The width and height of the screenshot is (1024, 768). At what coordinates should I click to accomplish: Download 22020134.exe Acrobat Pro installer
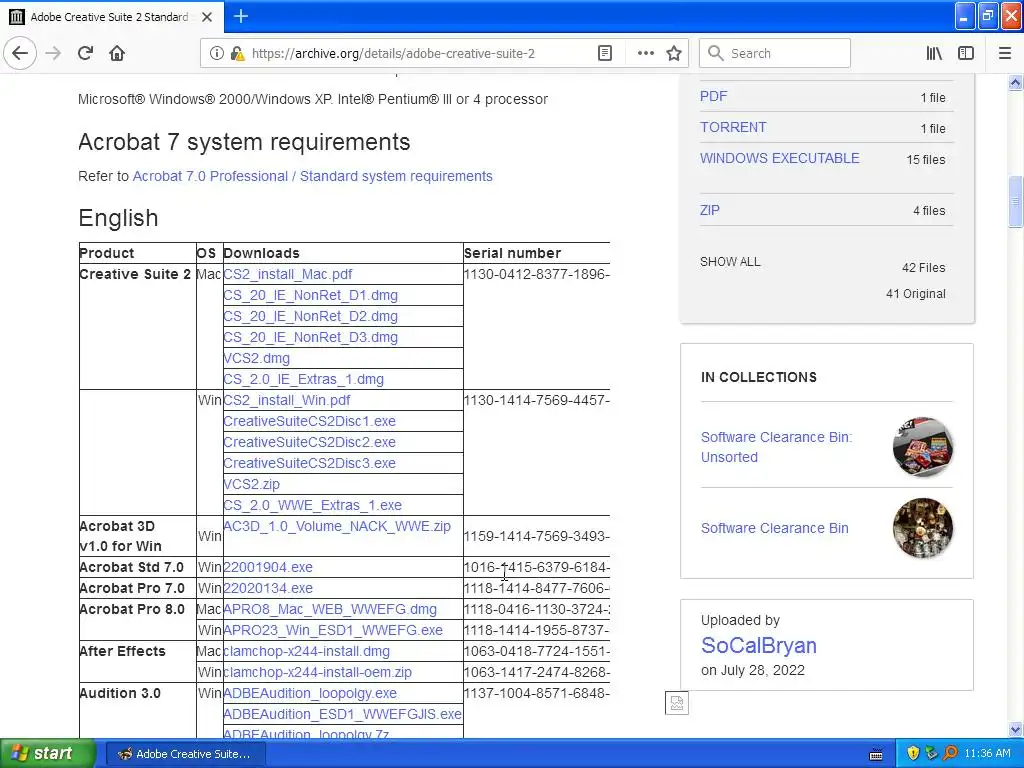pyautogui.click(x=268, y=588)
